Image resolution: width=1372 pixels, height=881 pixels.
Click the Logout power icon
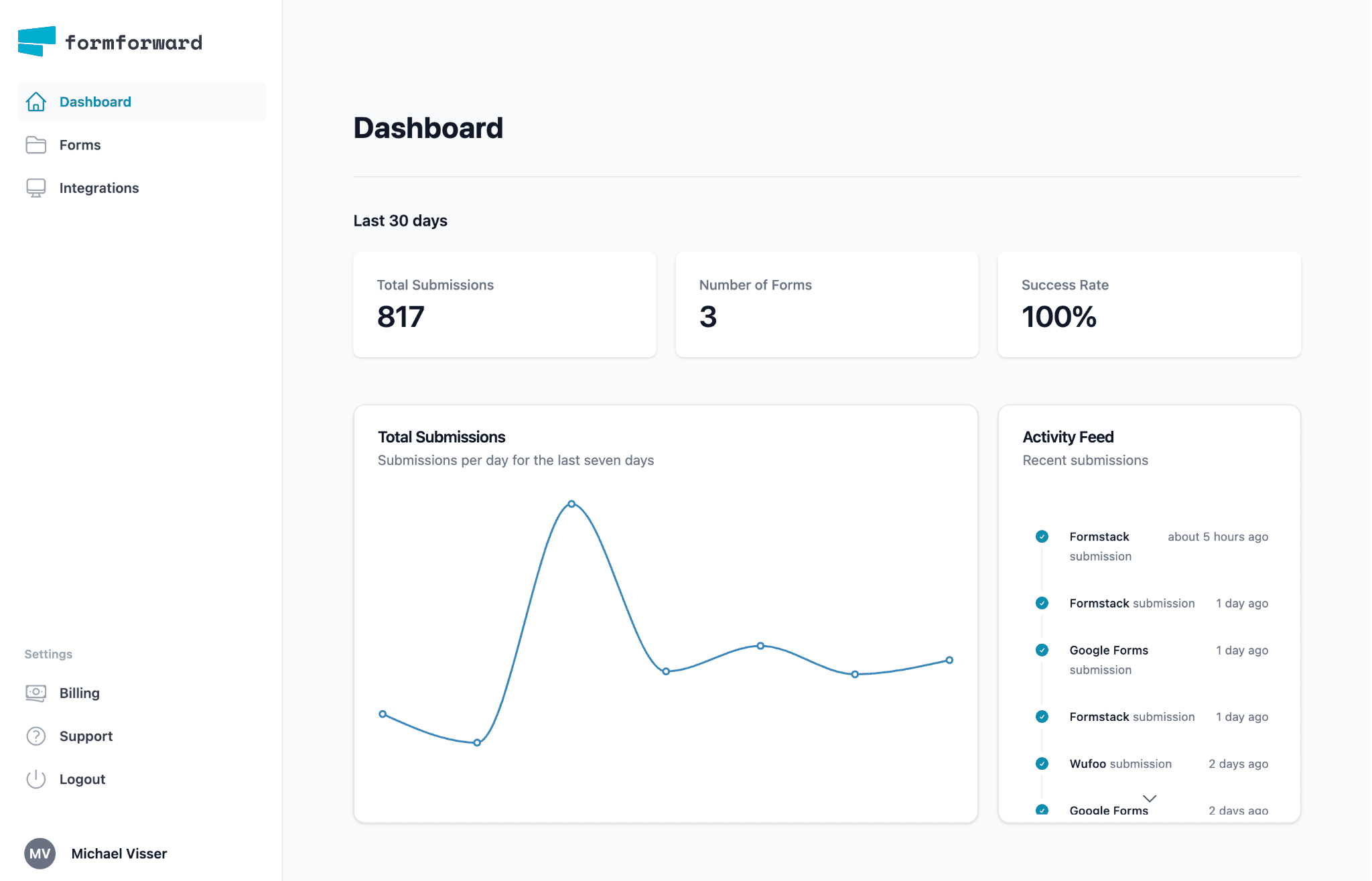[x=36, y=779]
